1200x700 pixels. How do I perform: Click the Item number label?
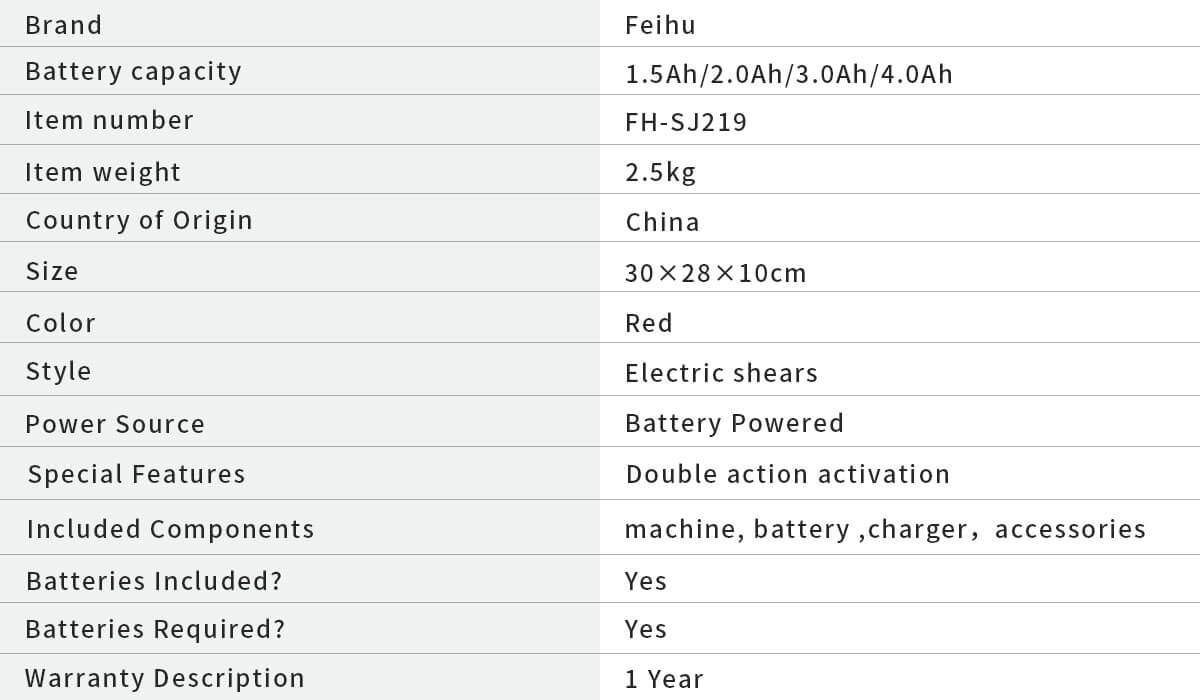109,121
